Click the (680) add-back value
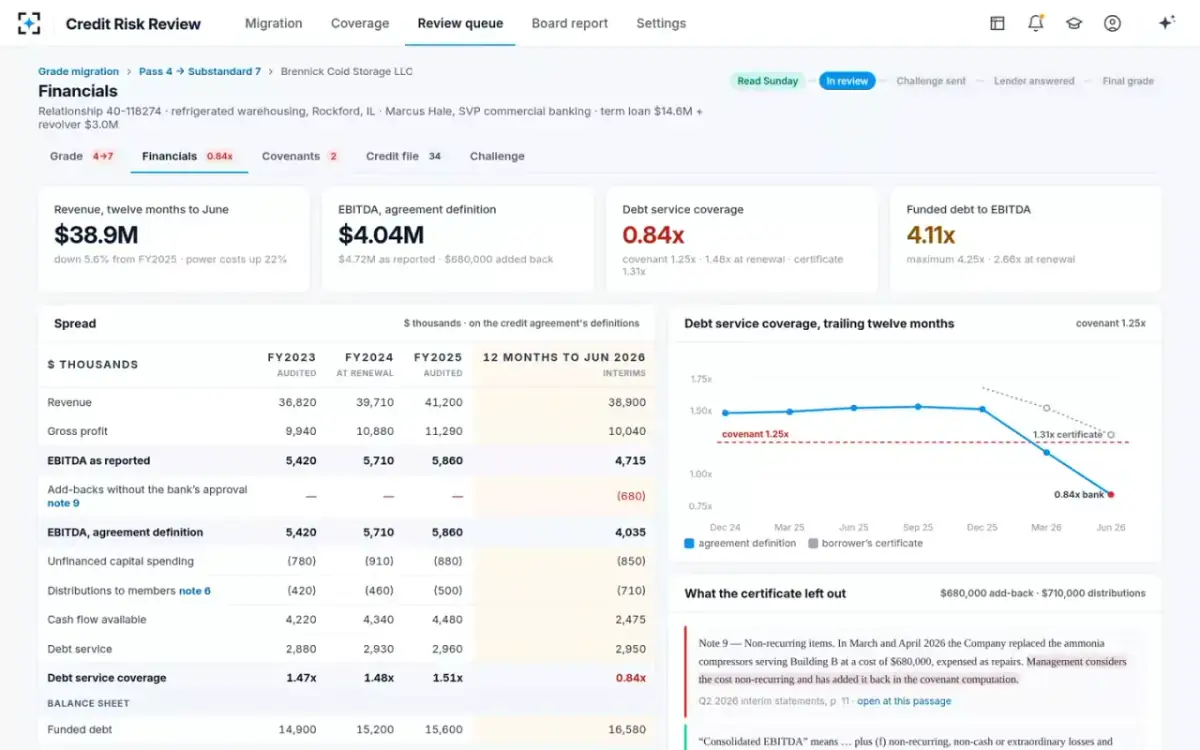 [x=631, y=496]
